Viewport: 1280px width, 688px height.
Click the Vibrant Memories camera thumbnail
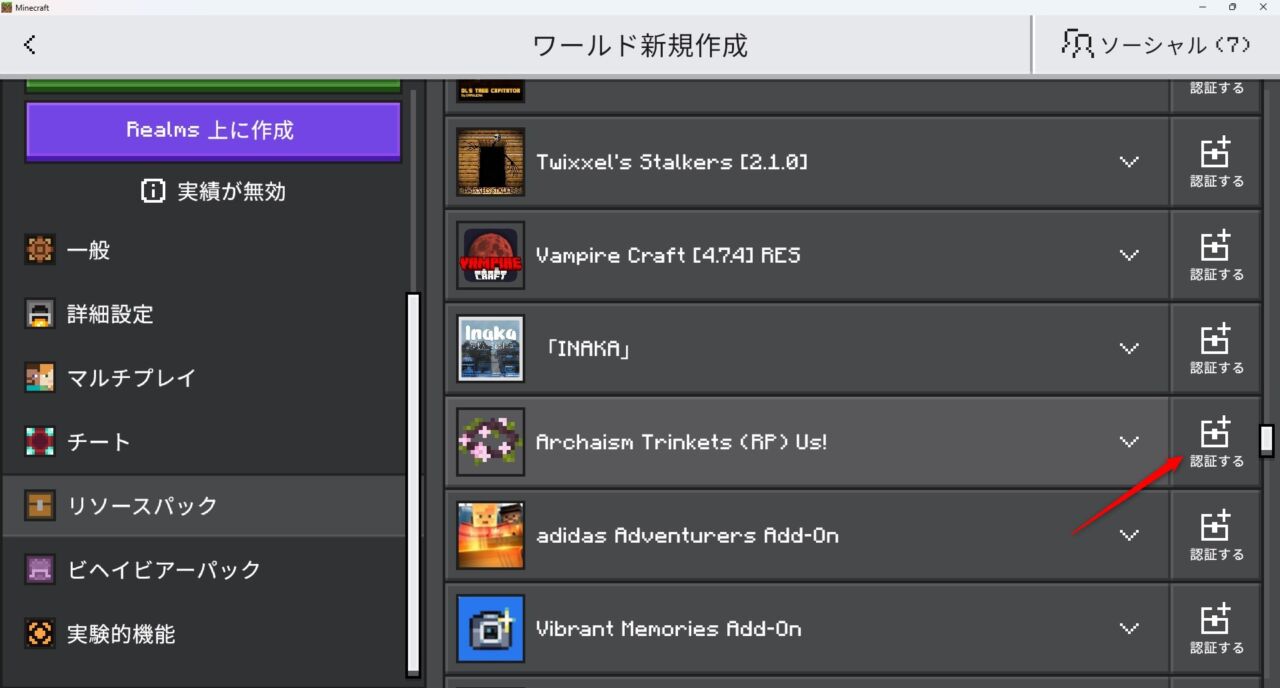tap(491, 629)
